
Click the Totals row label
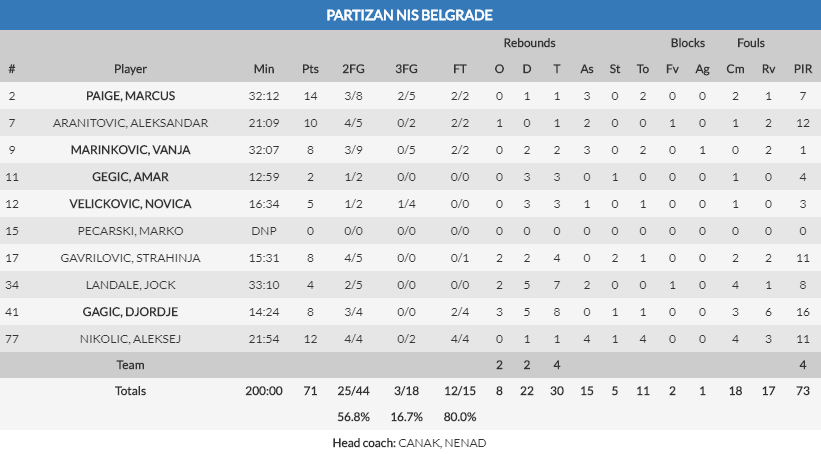tap(131, 389)
